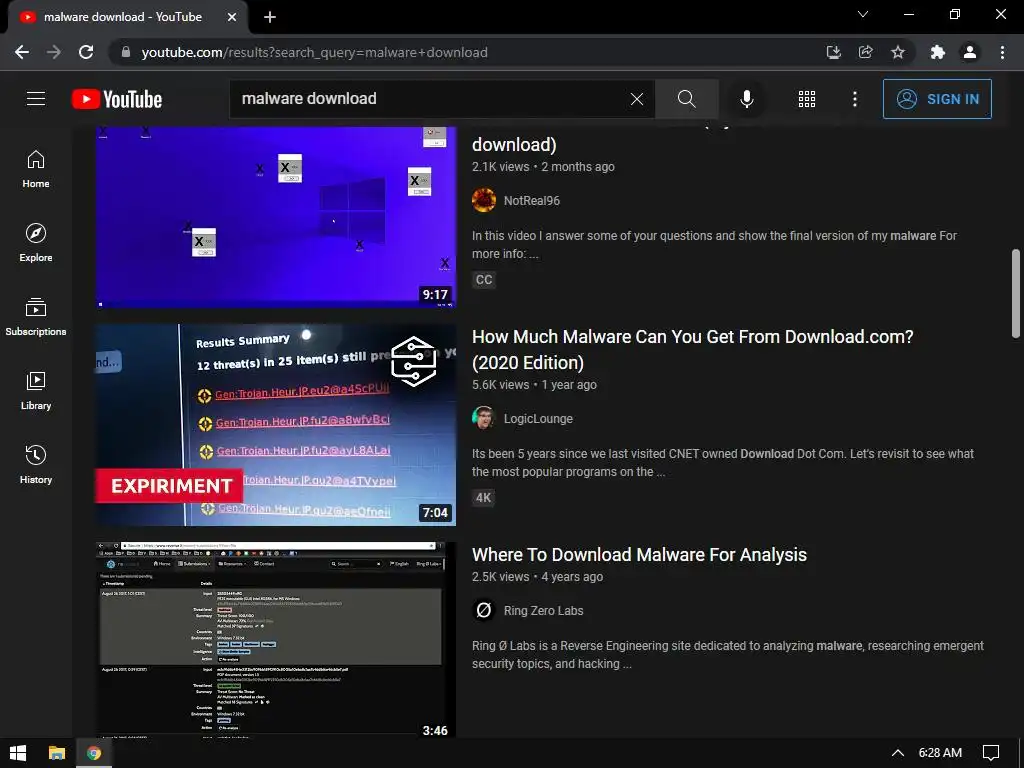The width and height of the screenshot is (1024, 768).
Task: Click the 4K badge
Action: [x=484, y=498]
